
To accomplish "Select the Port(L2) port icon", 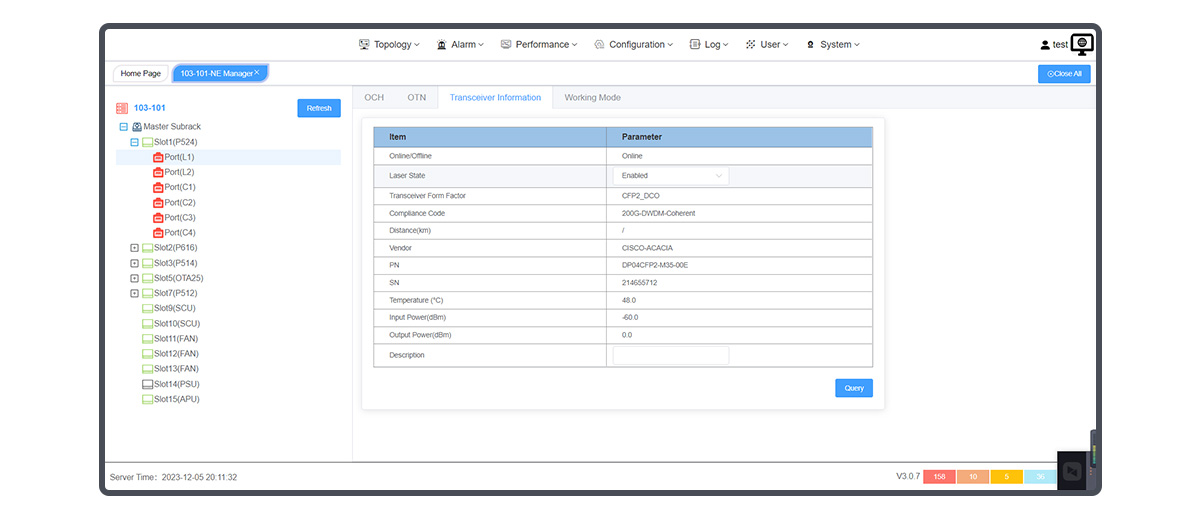I will point(158,172).
